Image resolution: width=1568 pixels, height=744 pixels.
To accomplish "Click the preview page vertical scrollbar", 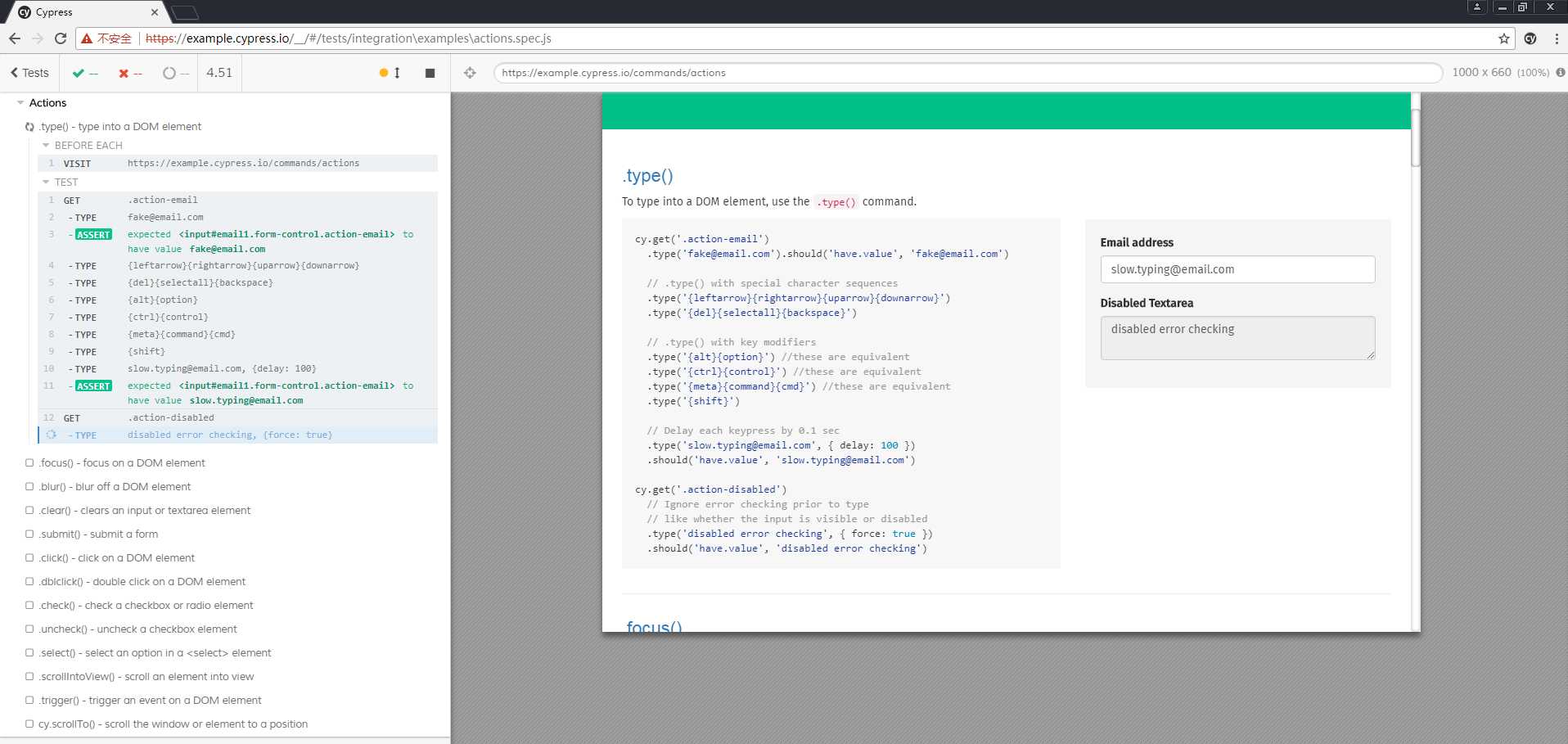I will pos(1415,138).
